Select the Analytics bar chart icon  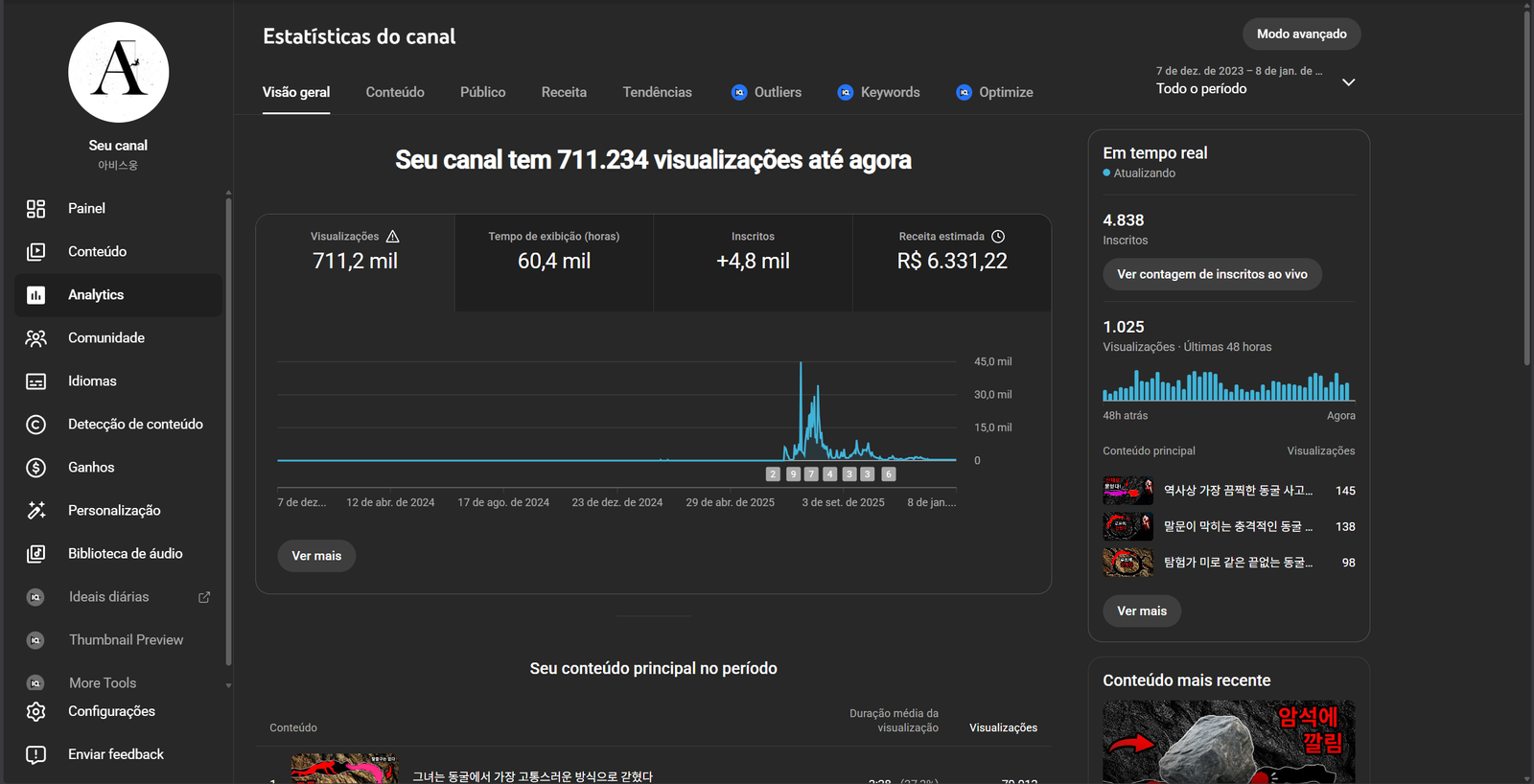[x=35, y=295]
